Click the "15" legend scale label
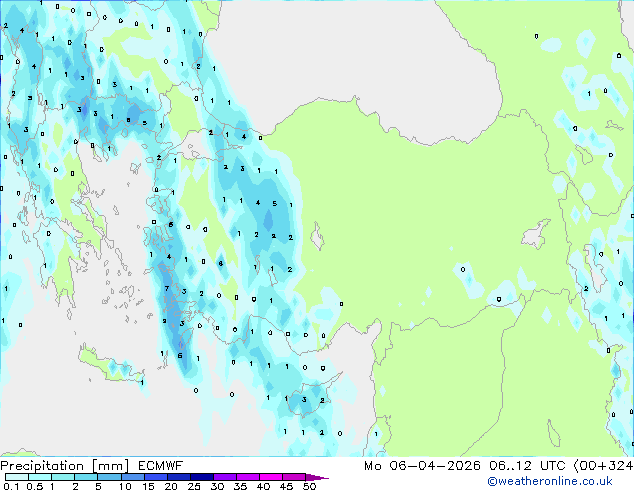 pyautogui.click(x=148, y=486)
